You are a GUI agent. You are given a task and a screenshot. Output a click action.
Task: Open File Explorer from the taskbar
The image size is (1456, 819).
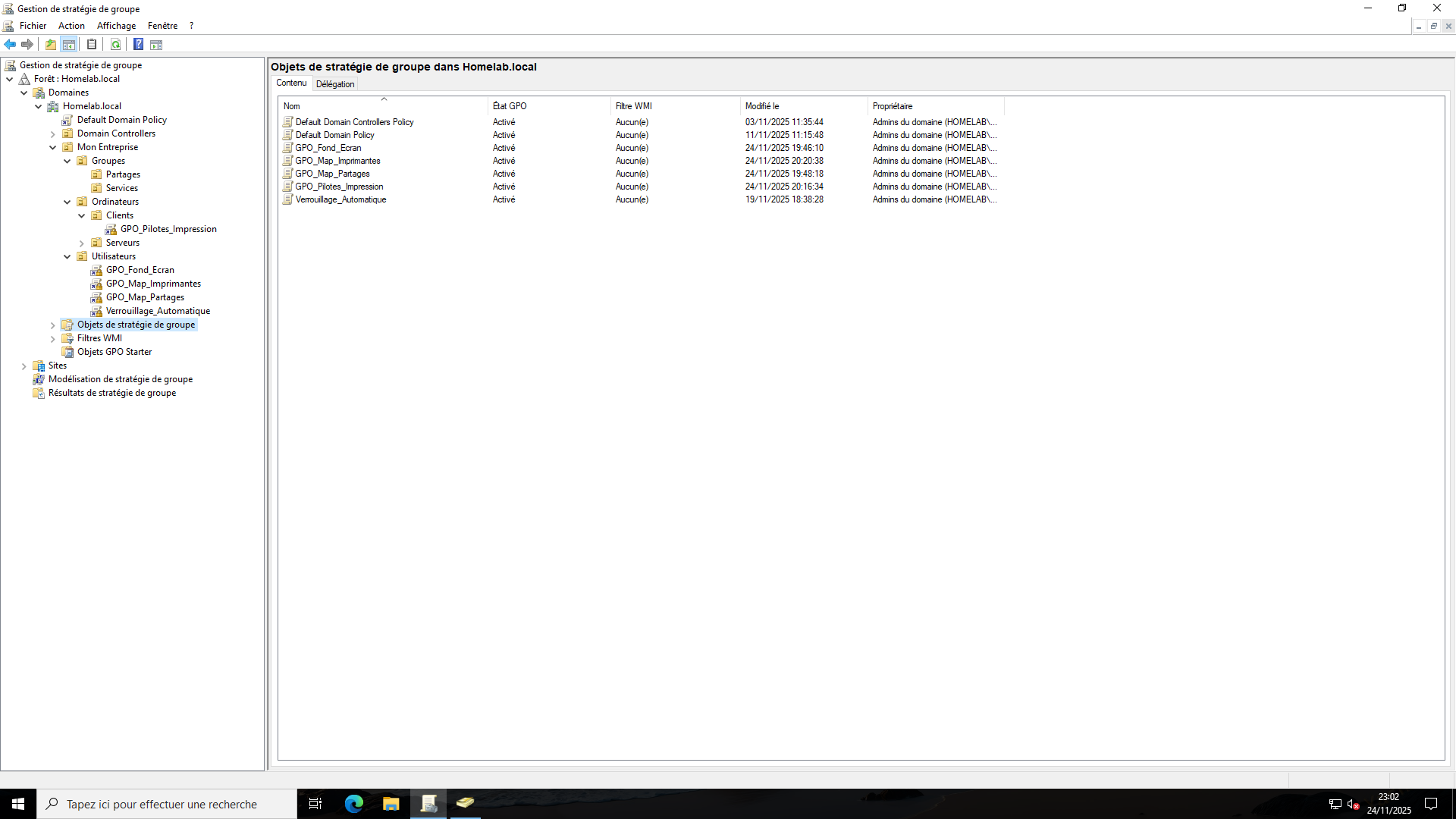tap(391, 804)
